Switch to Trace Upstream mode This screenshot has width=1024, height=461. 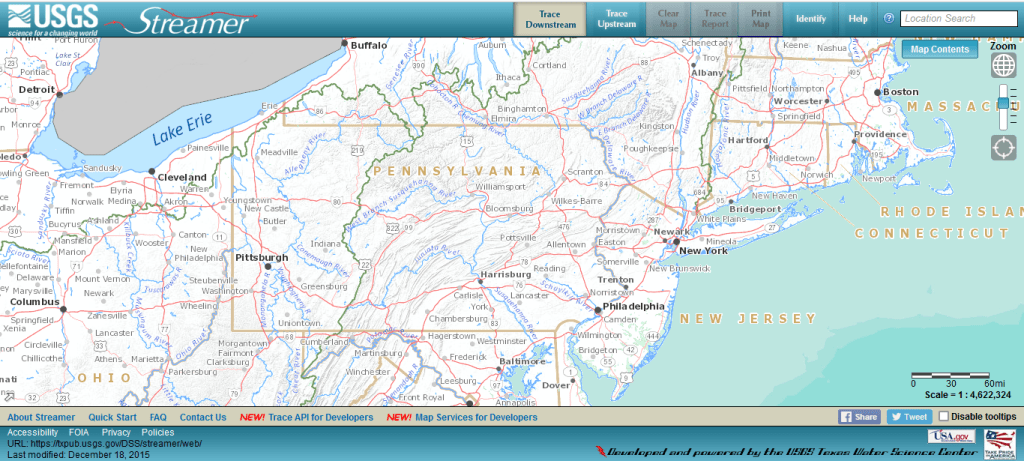pos(616,19)
